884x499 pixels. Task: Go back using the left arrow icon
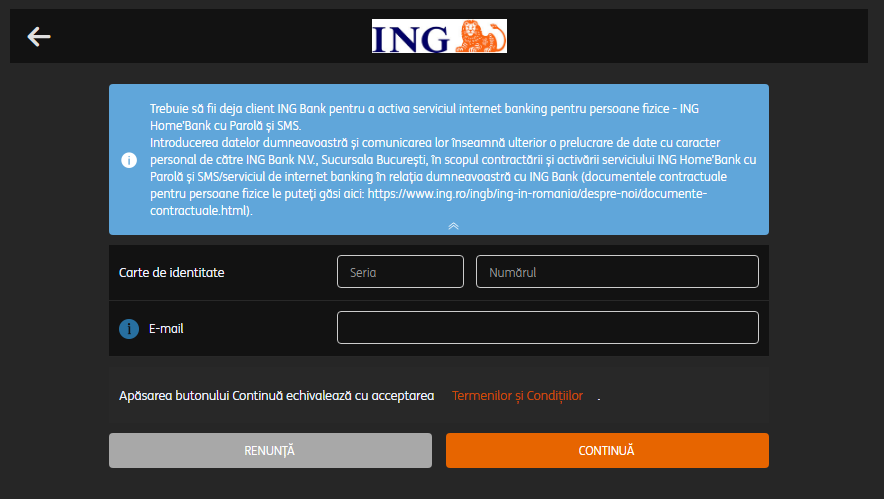39,37
